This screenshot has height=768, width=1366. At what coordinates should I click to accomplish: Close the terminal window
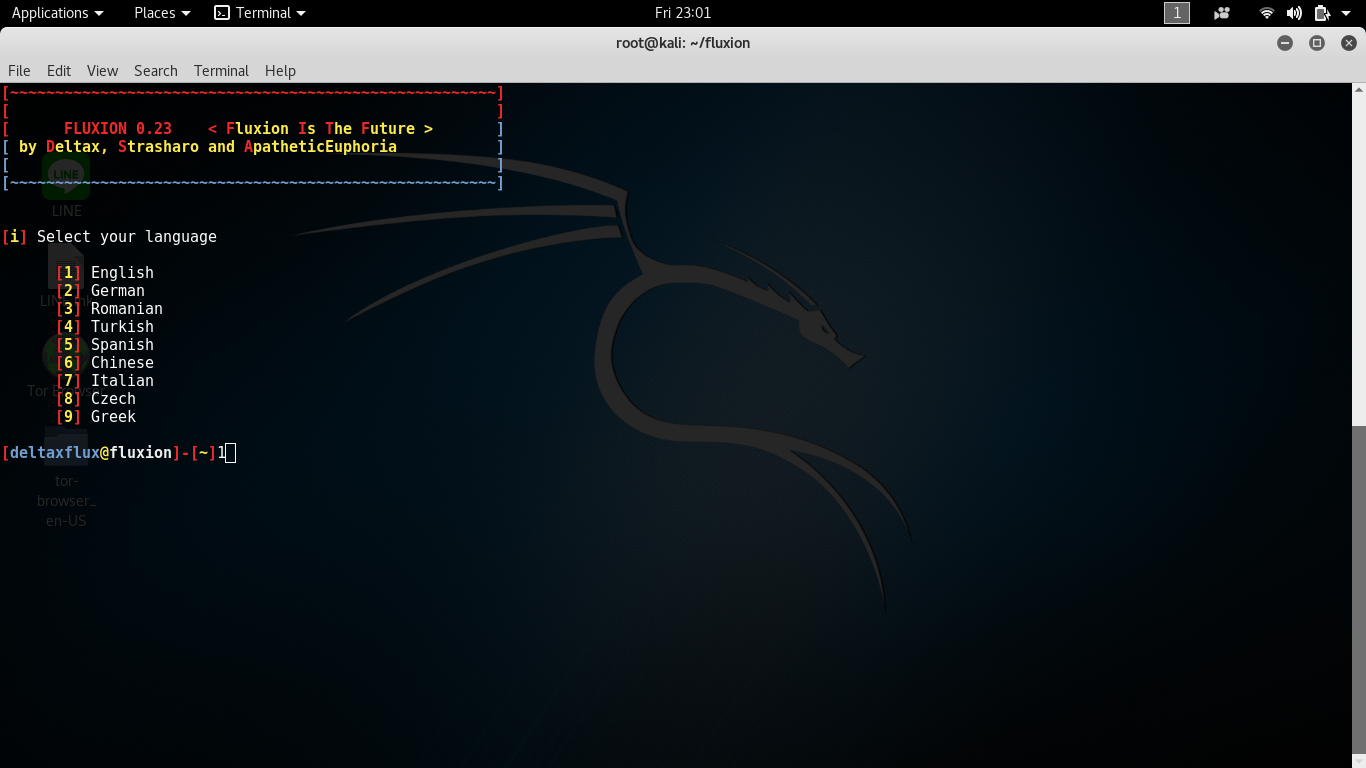(x=1349, y=43)
